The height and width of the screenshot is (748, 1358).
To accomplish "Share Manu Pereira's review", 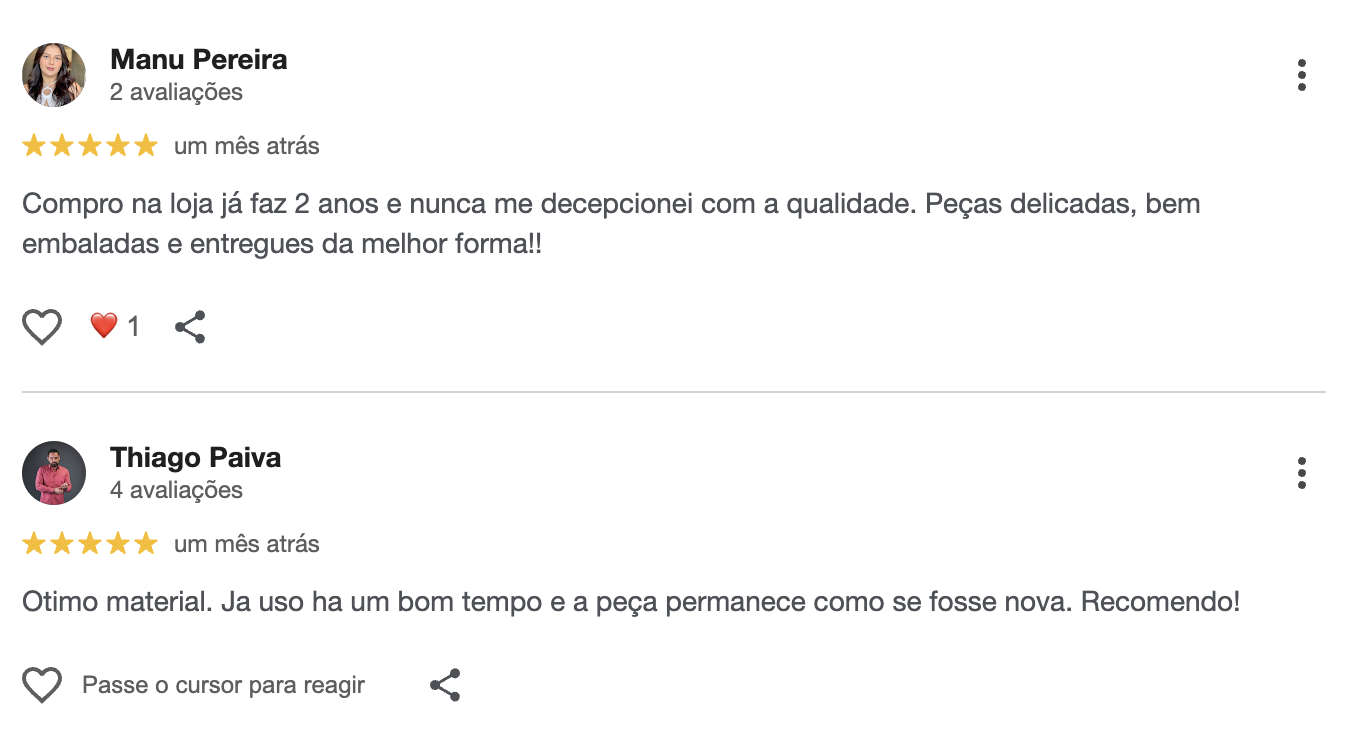I will [x=190, y=327].
